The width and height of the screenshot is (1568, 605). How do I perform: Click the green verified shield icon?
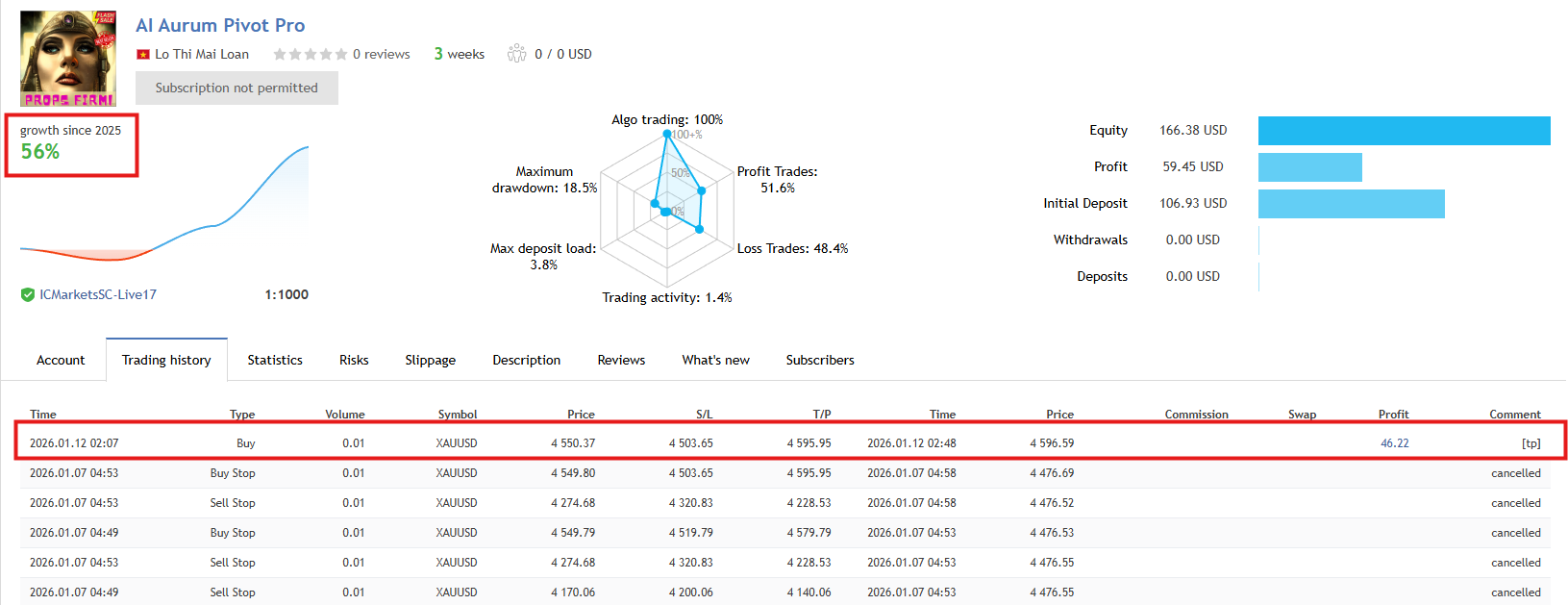pyautogui.click(x=28, y=295)
